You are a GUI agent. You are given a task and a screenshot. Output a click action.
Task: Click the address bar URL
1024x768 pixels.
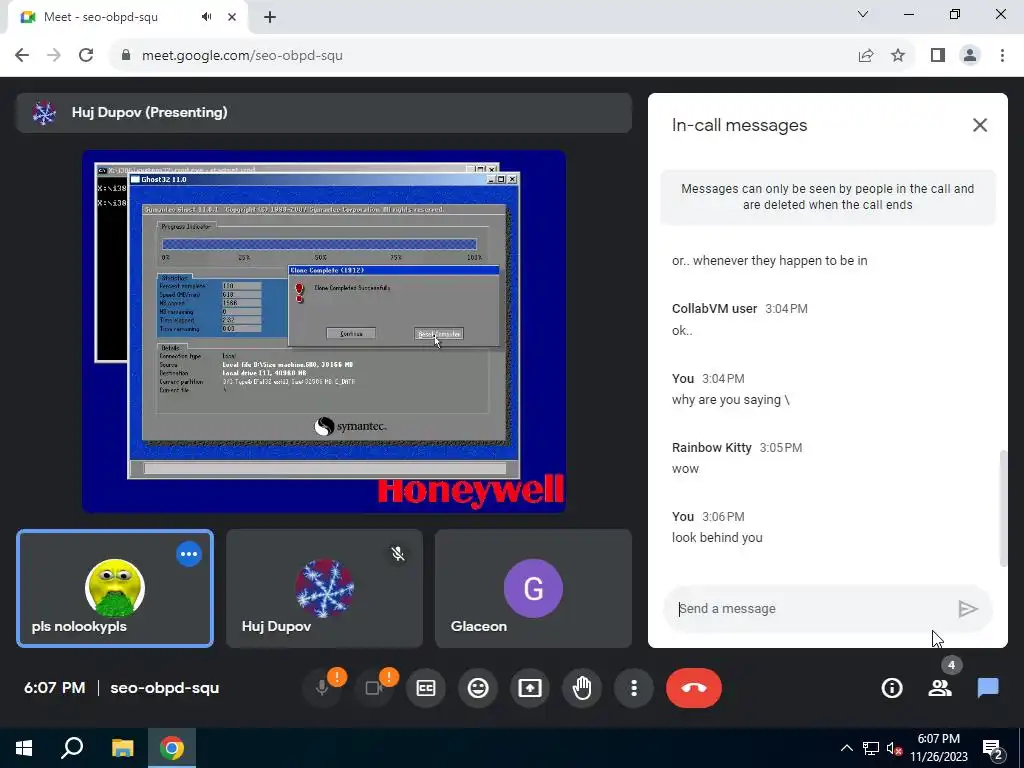tap(242, 56)
